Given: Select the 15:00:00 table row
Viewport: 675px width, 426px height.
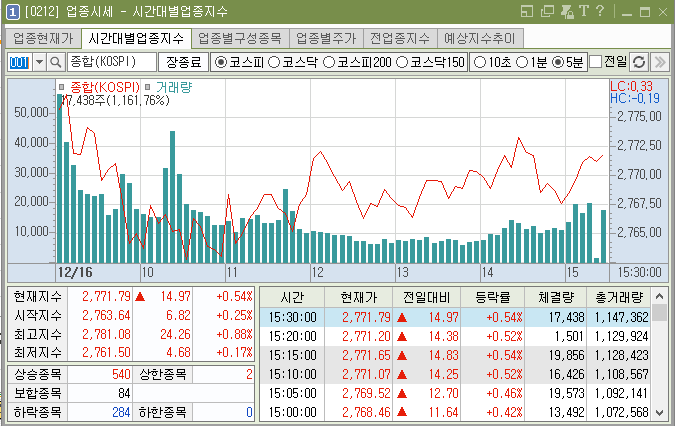Looking at the screenshot, I should click(x=455, y=412).
